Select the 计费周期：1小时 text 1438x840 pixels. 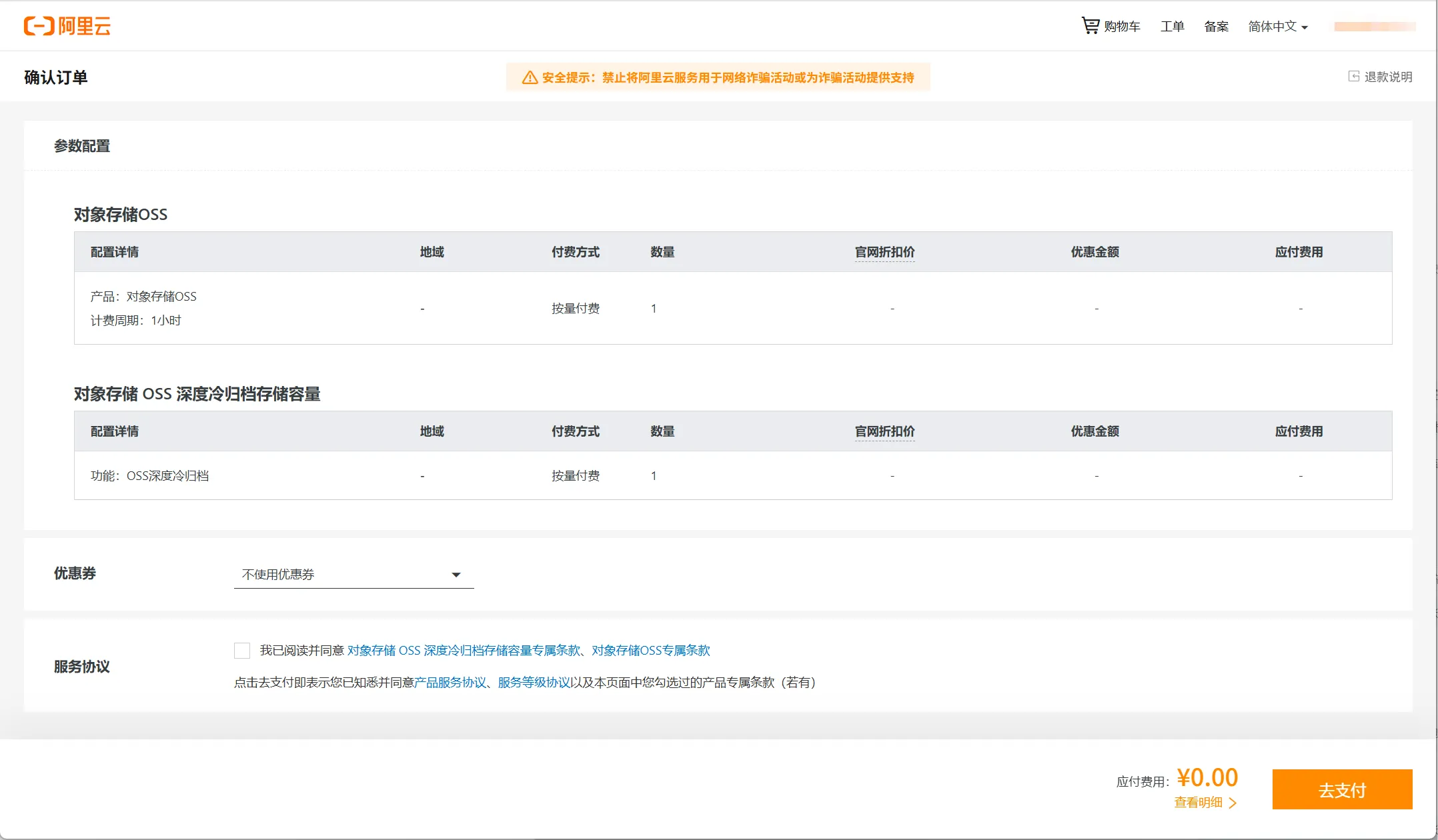tap(135, 320)
